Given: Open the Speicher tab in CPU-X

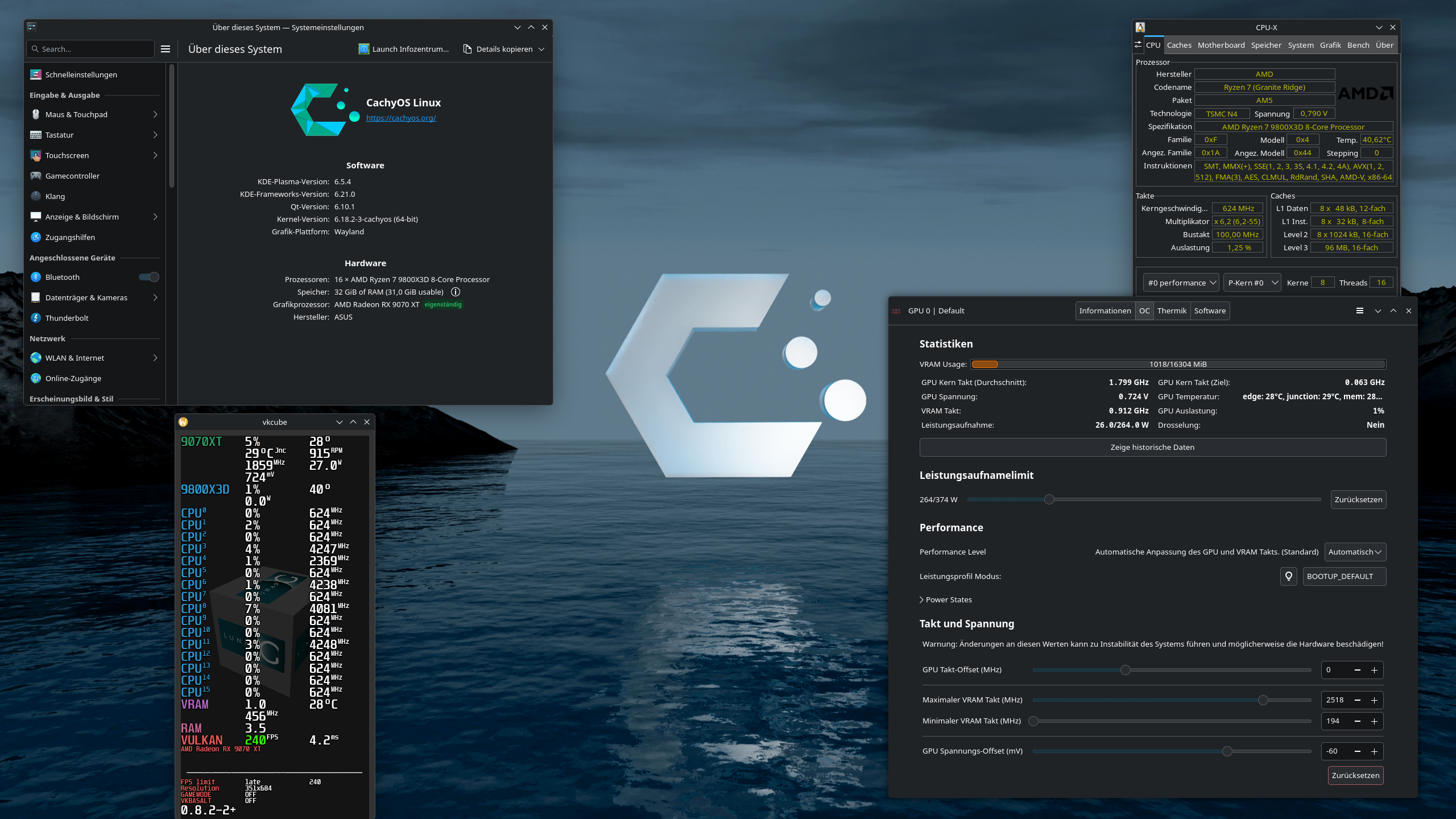Looking at the screenshot, I should click(x=1266, y=45).
